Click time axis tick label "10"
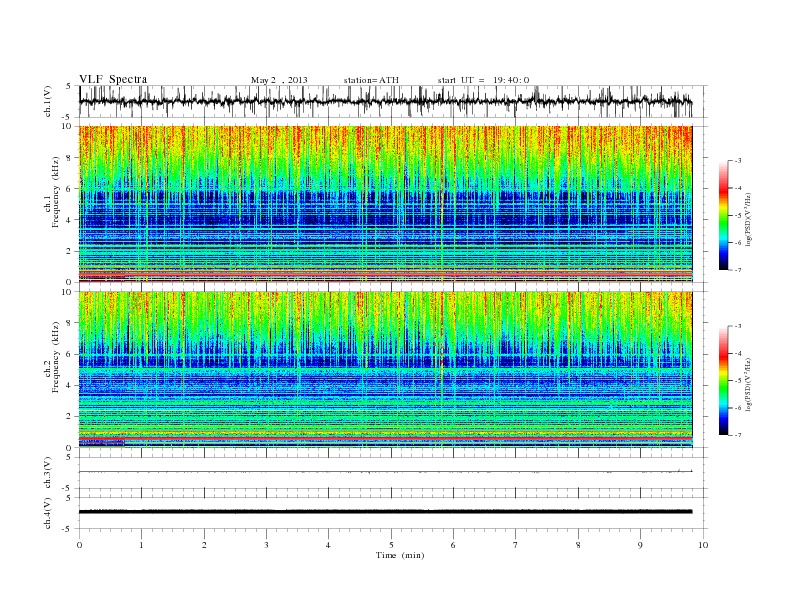 (703, 545)
